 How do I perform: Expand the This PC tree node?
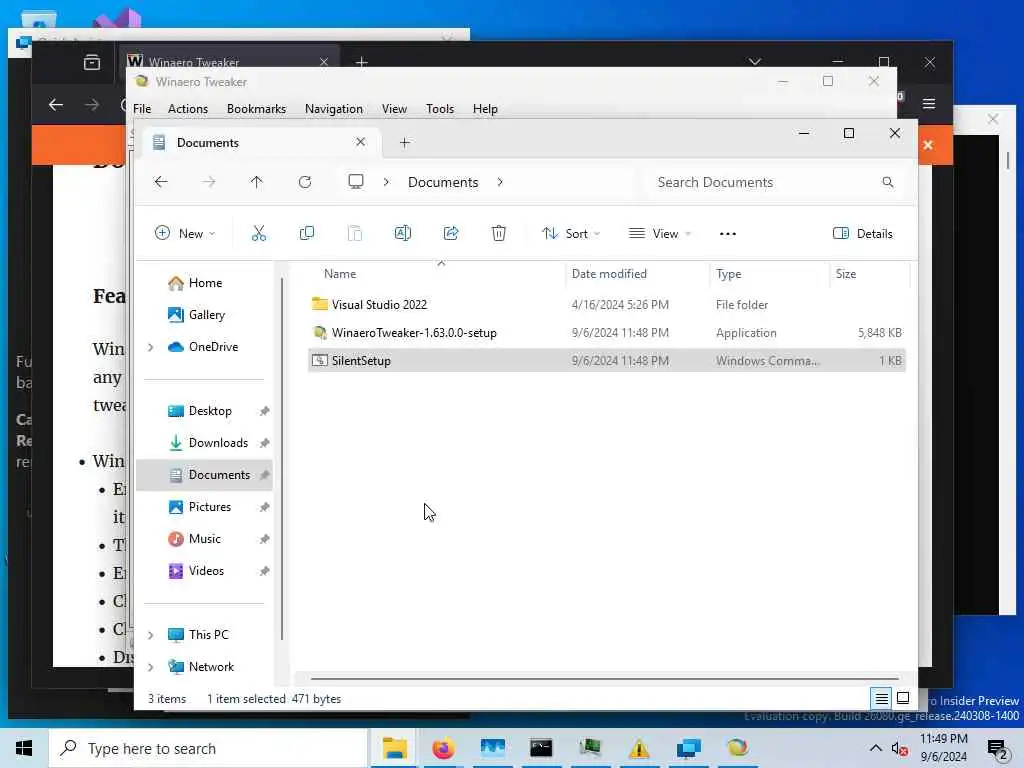[x=151, y=635]
